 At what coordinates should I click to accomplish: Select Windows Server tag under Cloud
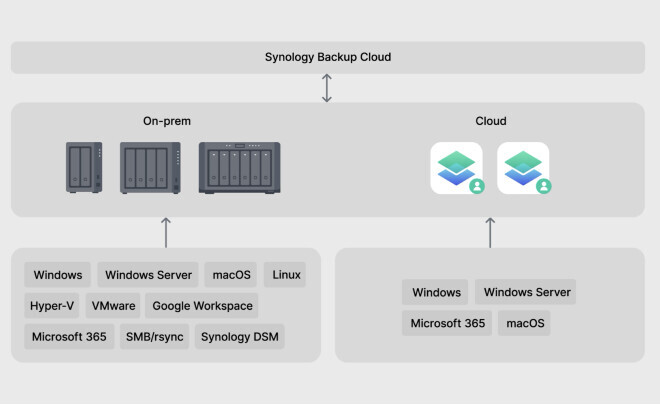526,292
